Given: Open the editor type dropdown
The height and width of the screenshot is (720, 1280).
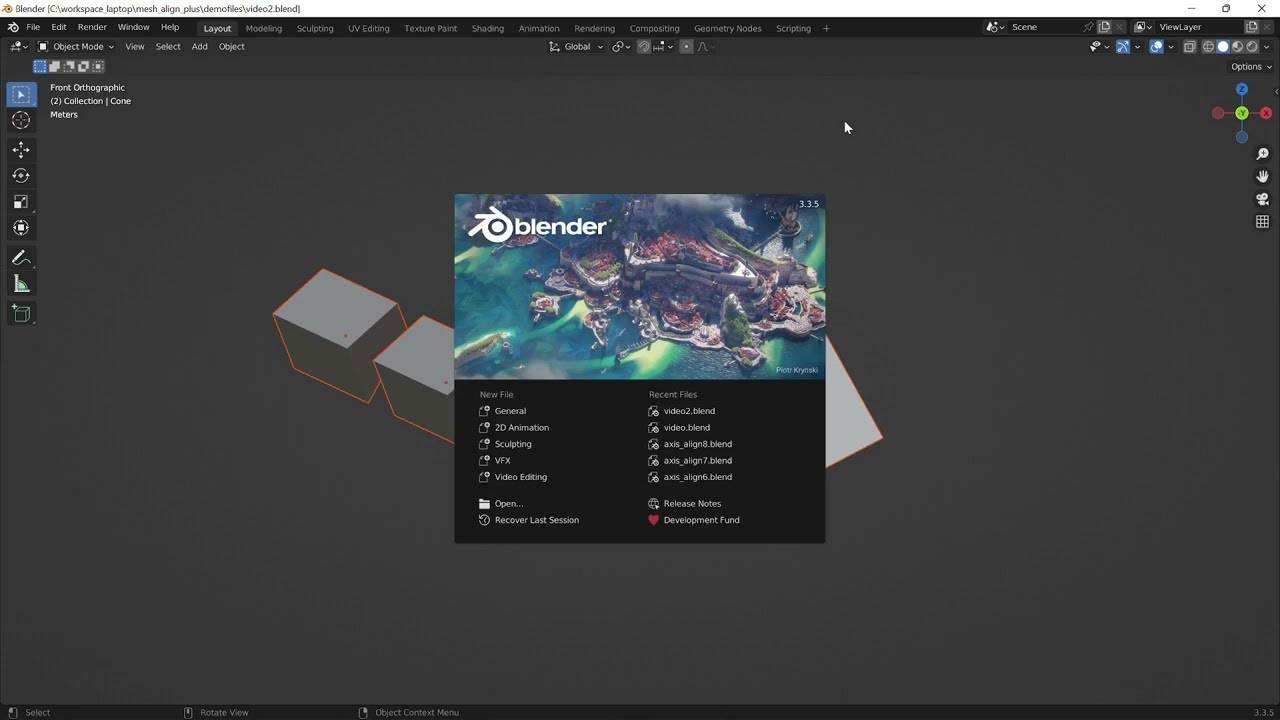Looking at the screenshot, I should [x=19, y=47].
